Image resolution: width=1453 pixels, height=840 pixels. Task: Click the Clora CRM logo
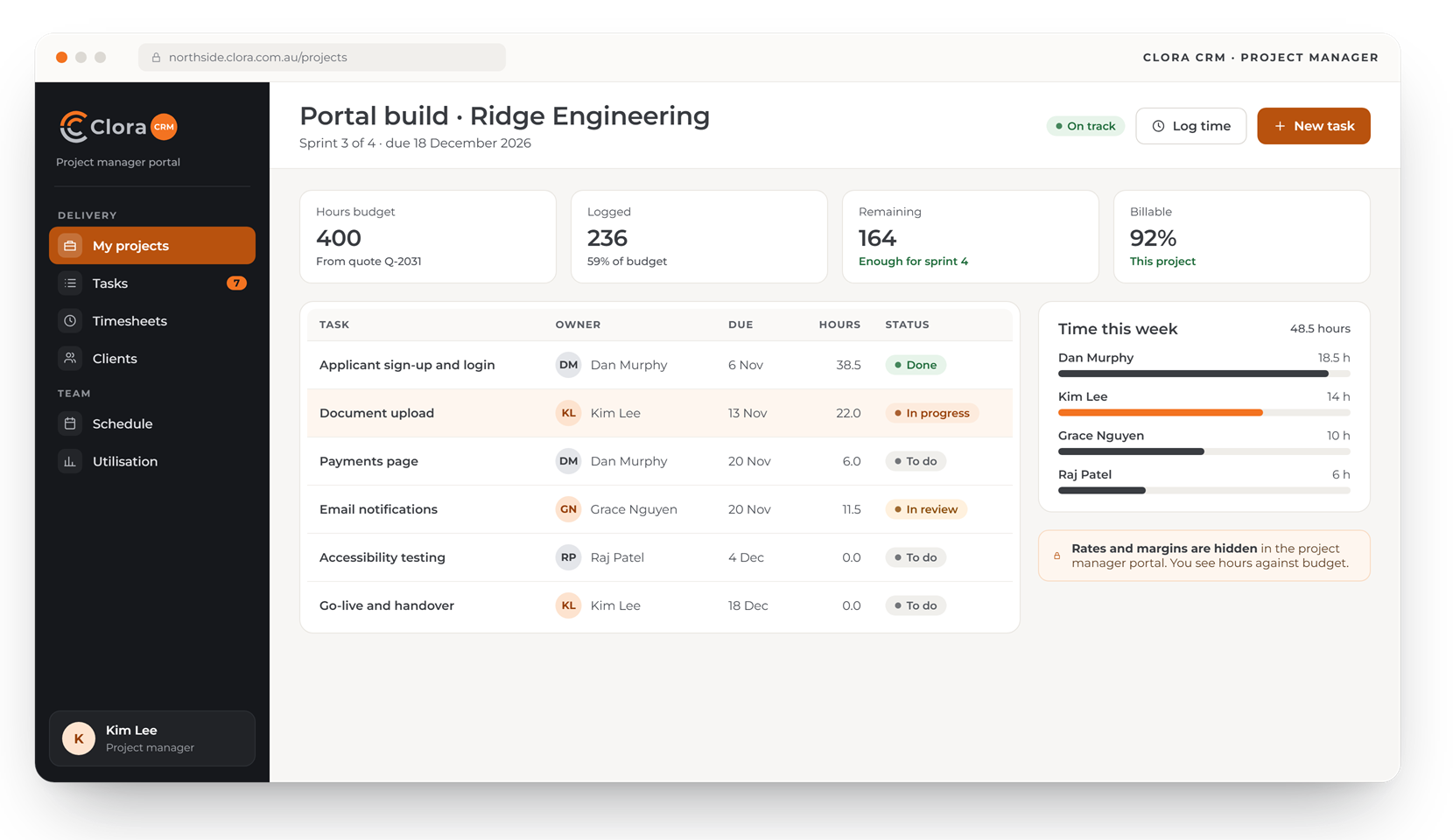pyautogui.click(x=118, y=127)
